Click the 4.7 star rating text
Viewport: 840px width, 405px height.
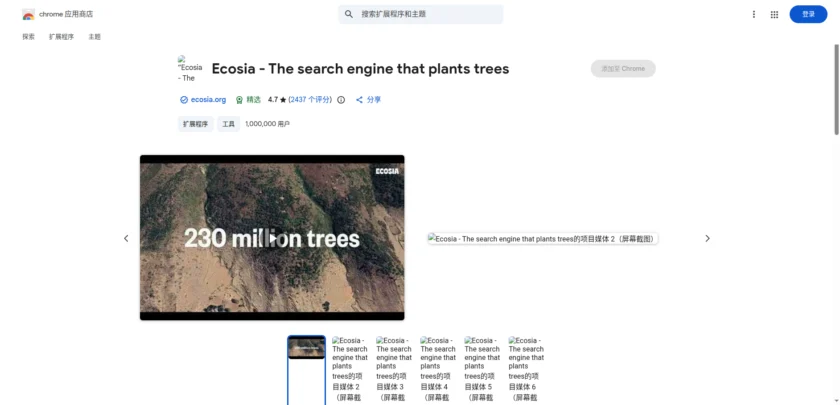277,100
